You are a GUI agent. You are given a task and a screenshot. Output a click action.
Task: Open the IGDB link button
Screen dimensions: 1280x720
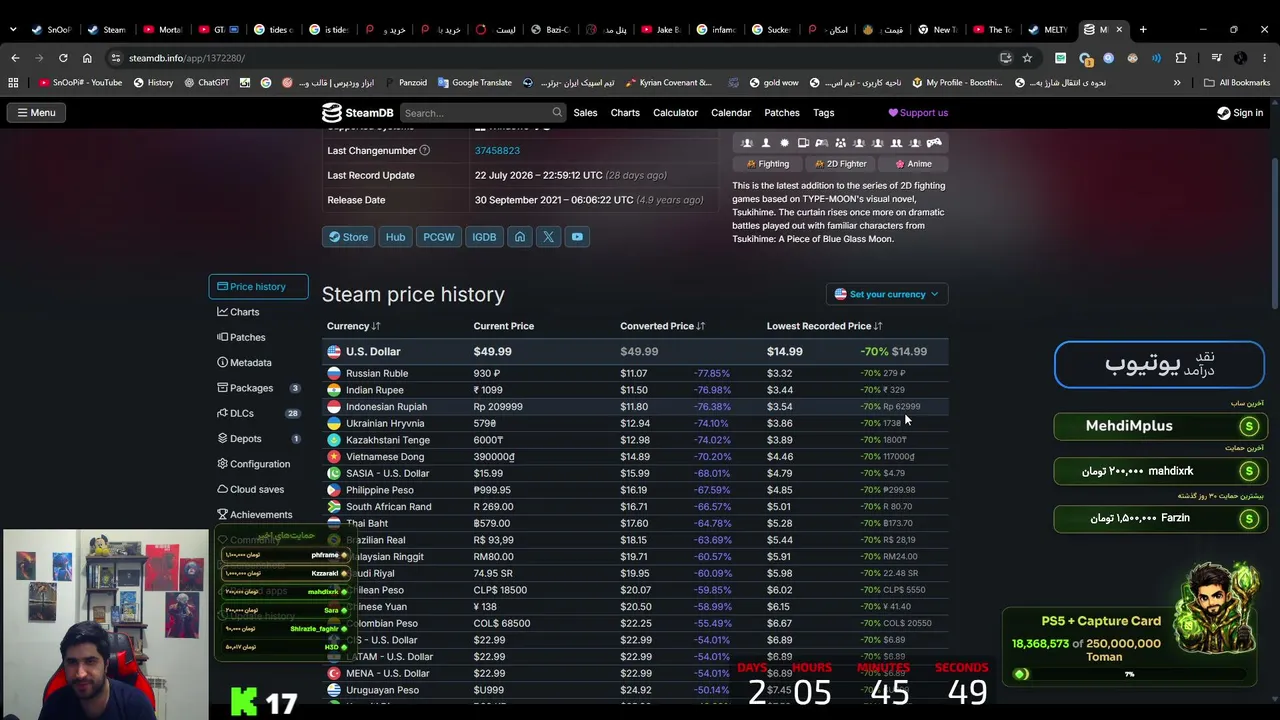[x=484, y=237]
